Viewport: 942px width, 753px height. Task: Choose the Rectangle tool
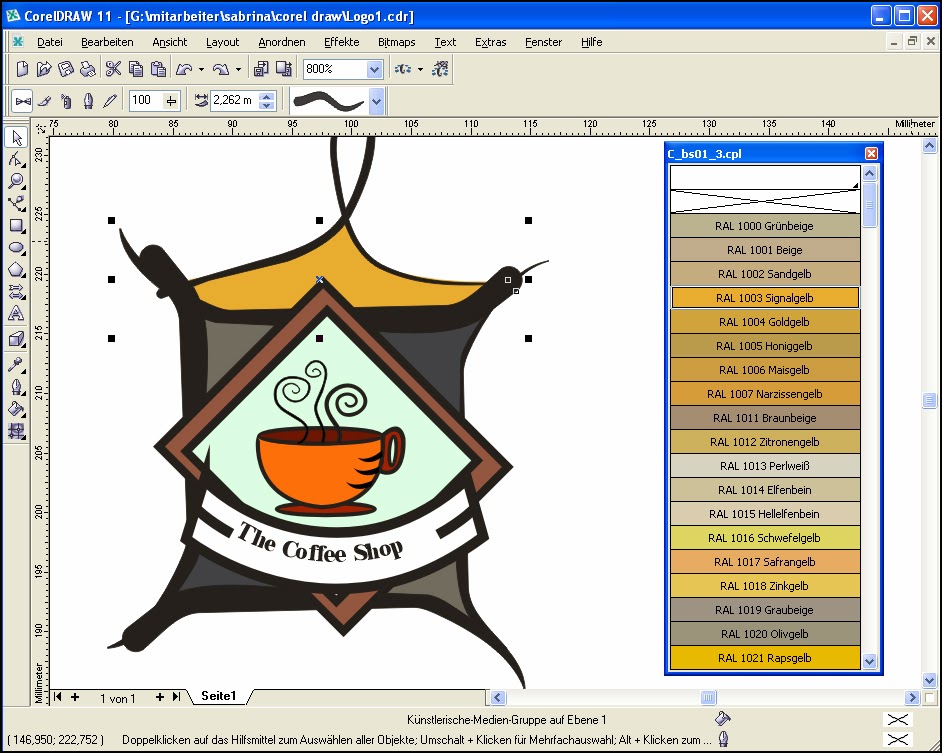point(15,225)
